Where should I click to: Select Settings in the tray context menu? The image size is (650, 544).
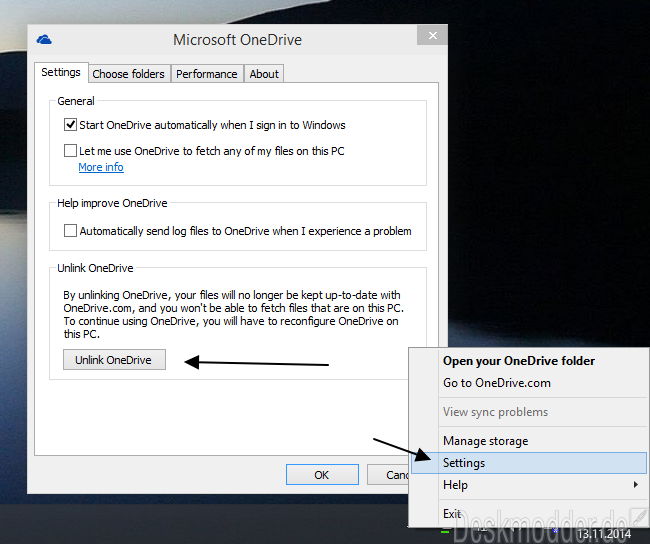tap(529, 463)
